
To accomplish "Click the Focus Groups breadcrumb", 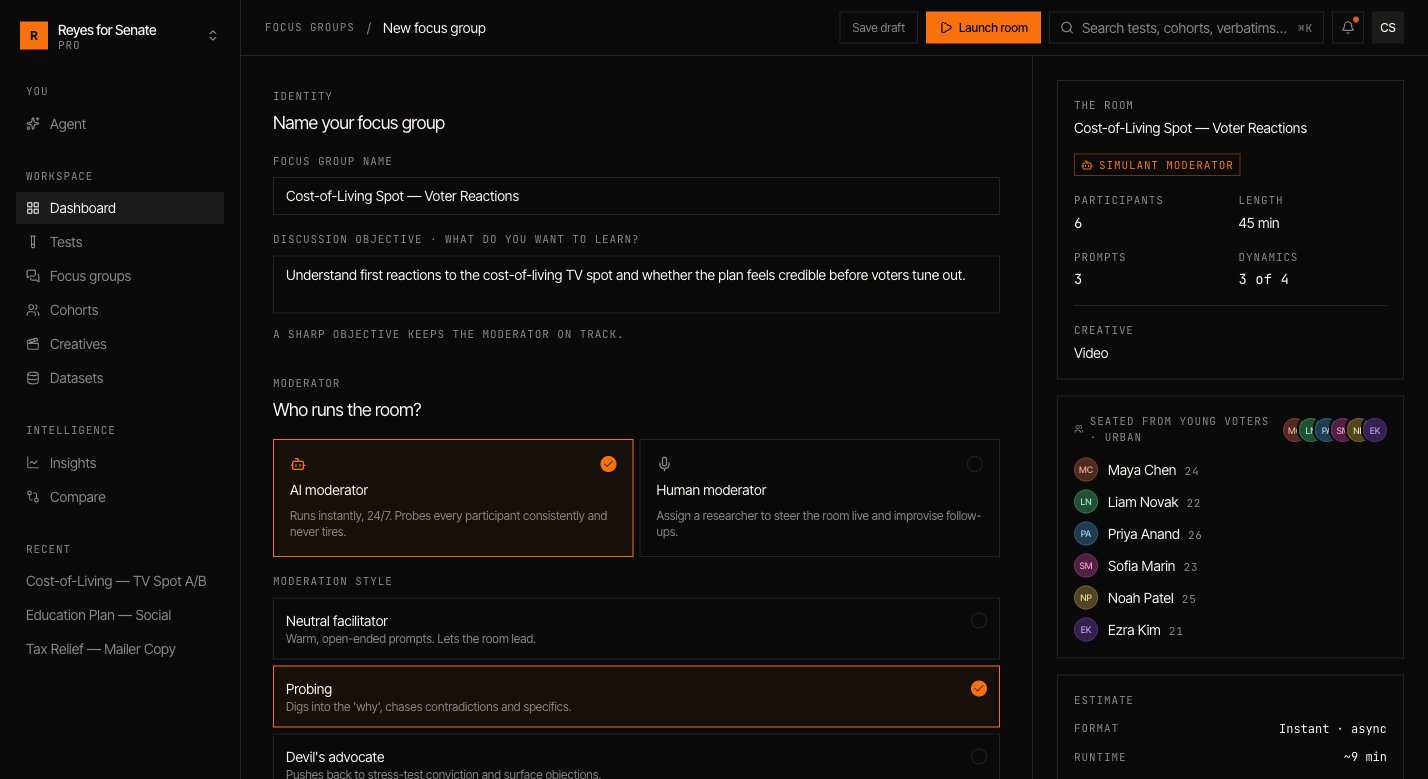I will point(310,28).
